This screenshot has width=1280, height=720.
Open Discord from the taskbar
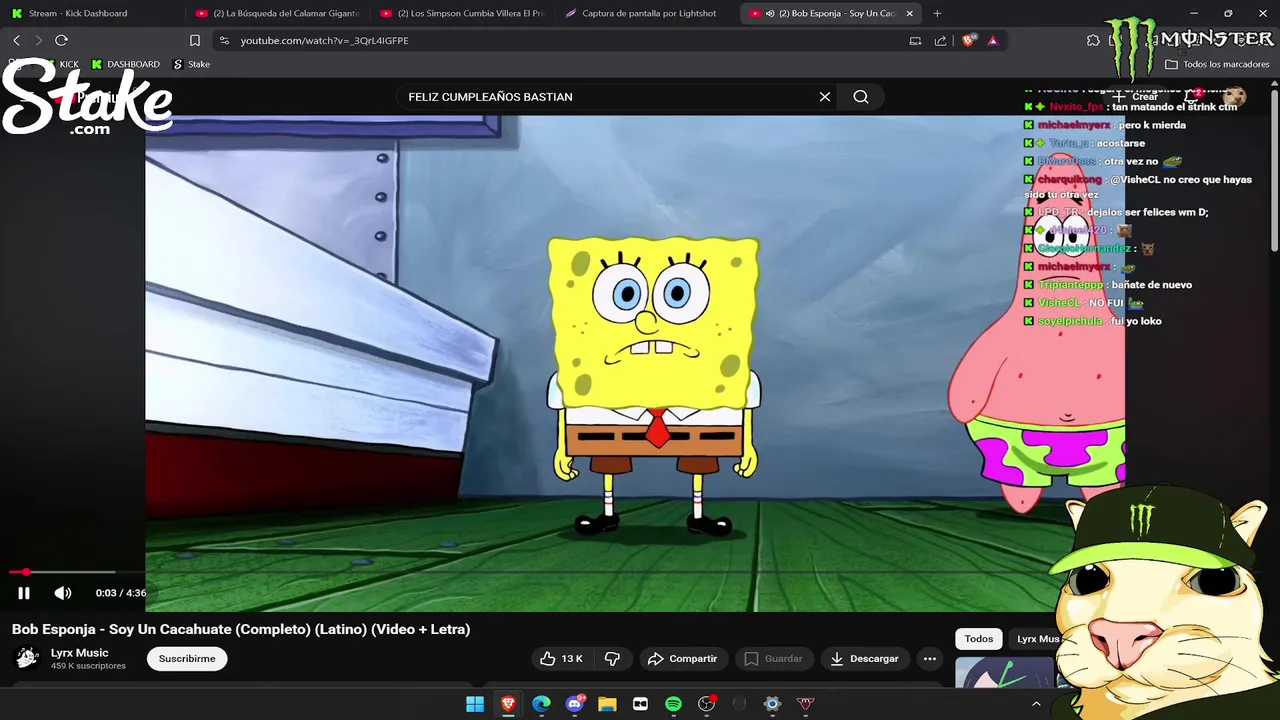pyautogui.click(x=575, y=704)
